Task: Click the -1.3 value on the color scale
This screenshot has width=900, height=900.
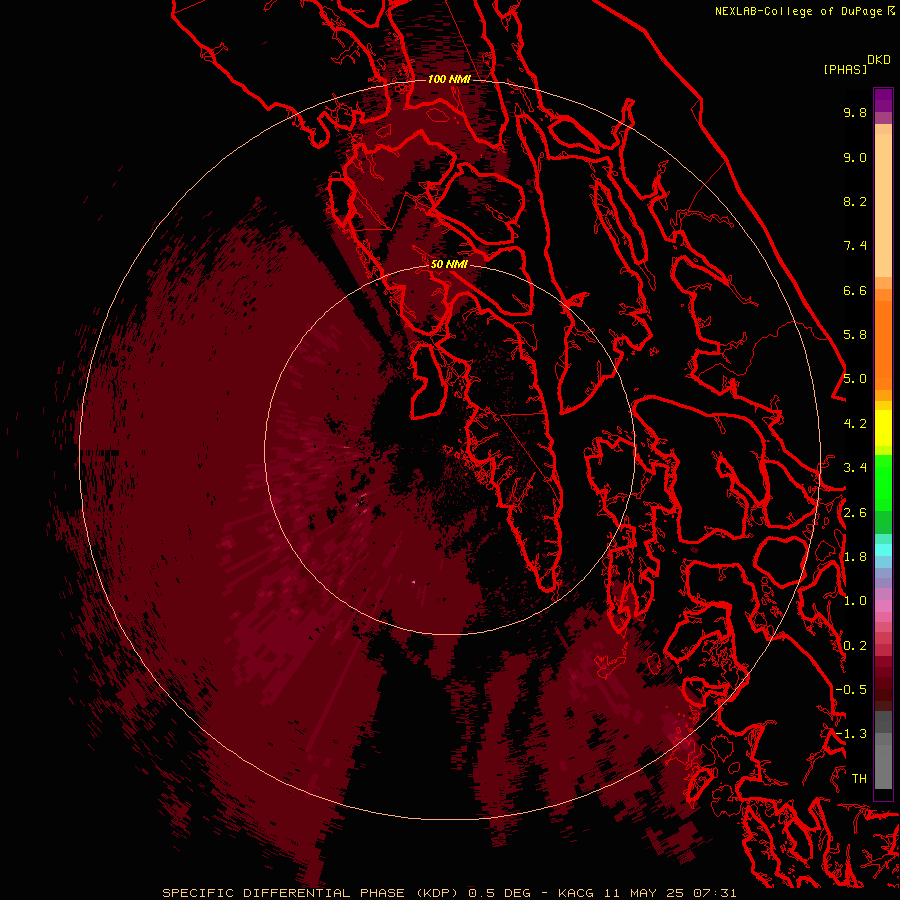Action: pyautogui.click(x=851, y=734)
